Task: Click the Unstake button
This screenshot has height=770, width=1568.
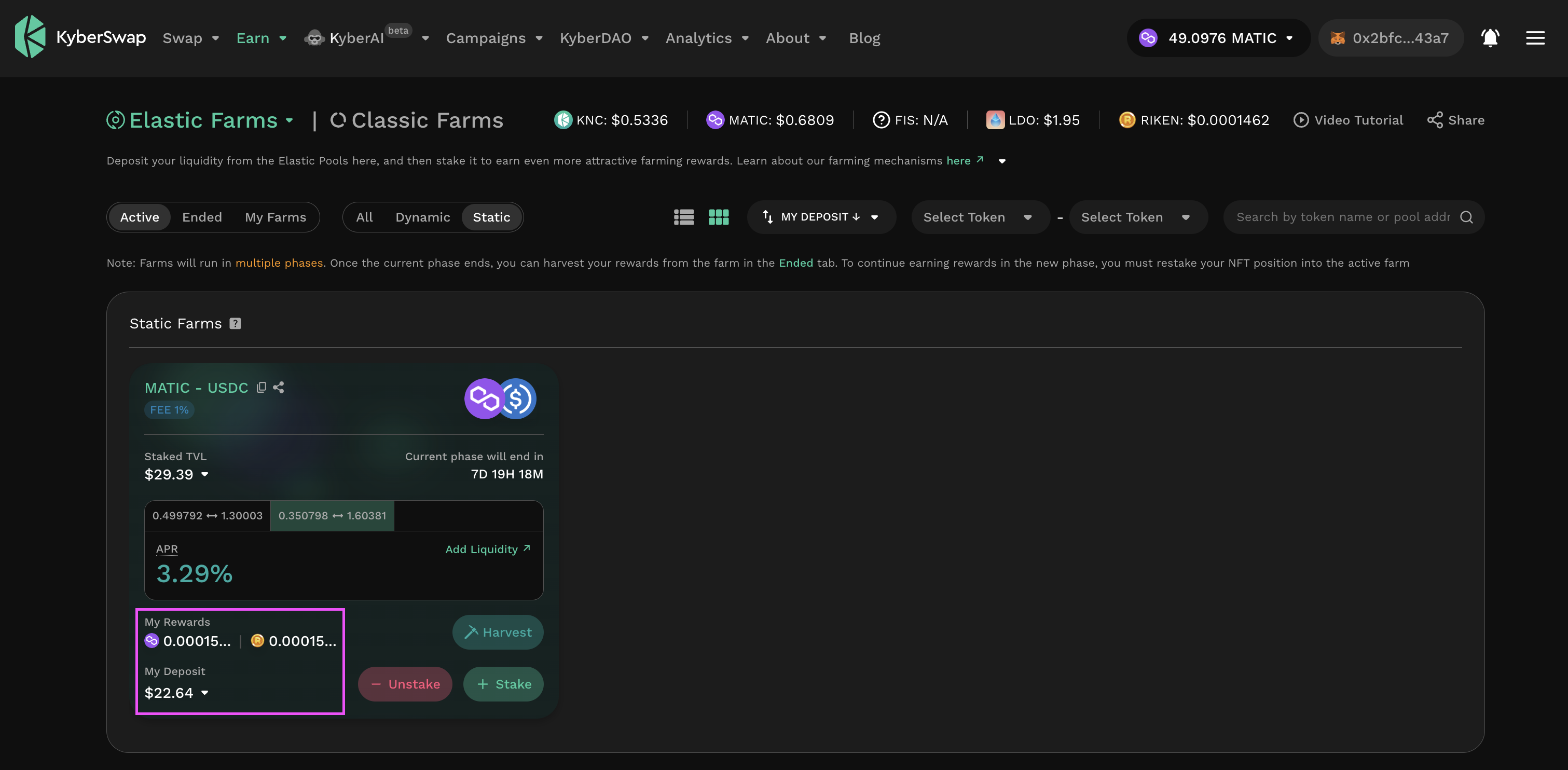Action: point(405,684)
